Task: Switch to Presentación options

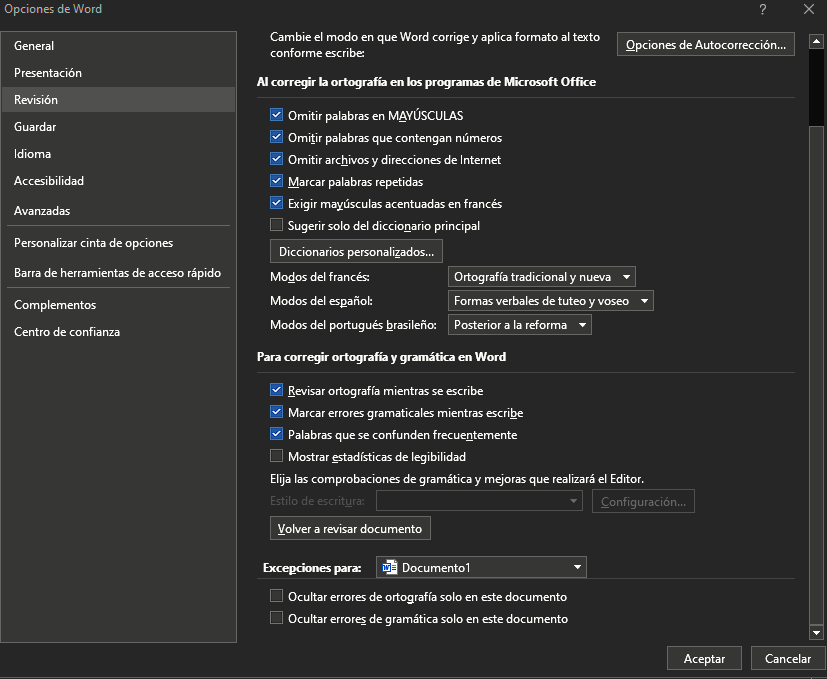Action: click(x=119, y=73)
